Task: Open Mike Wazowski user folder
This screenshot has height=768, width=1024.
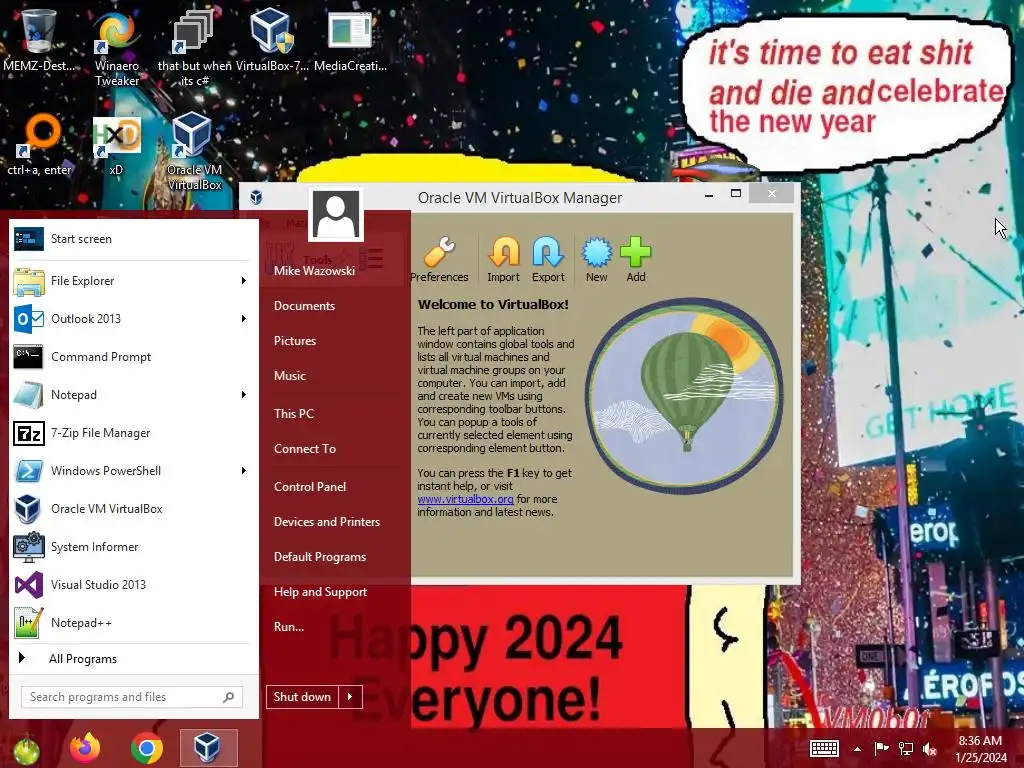Action: 314,270
